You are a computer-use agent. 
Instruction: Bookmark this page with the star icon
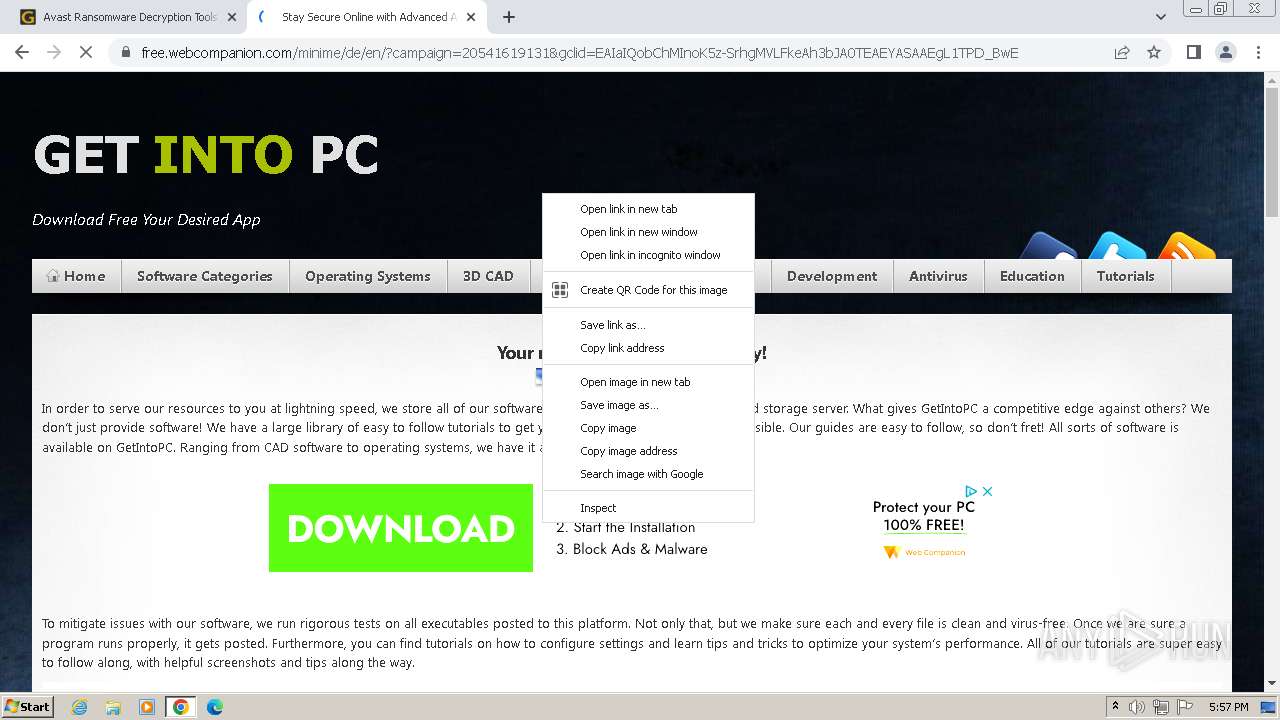click(1154, 53)
